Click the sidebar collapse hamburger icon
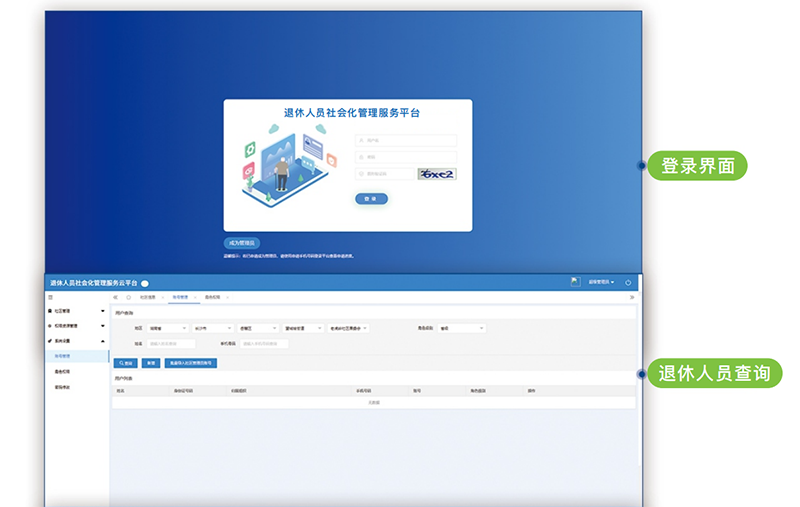The width and height of the screenshot is (800, 507). click(x=51, y=297)
